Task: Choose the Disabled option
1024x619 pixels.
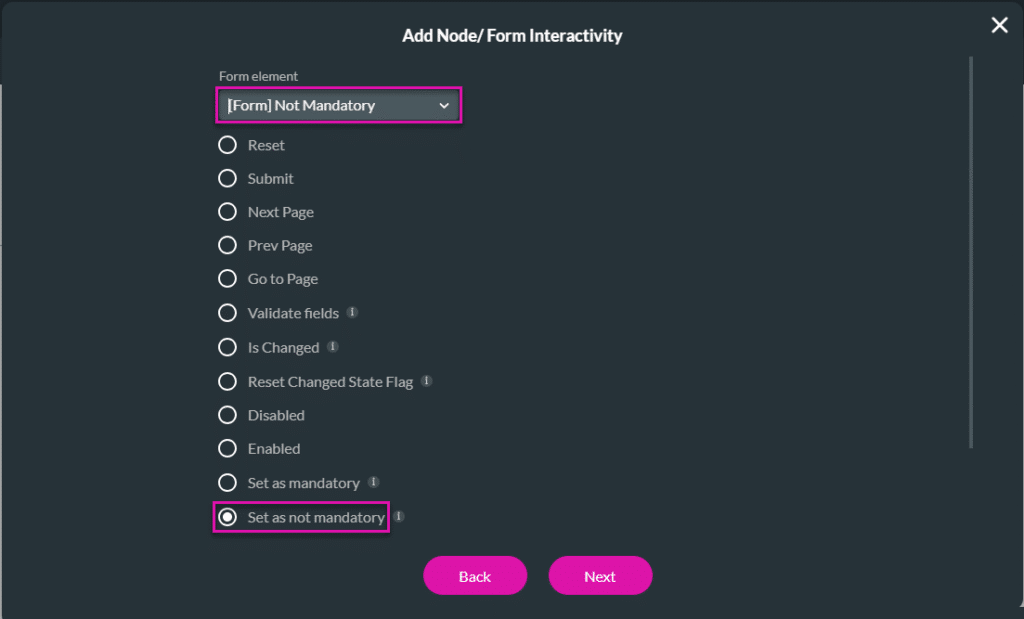Action: point(227,415)
